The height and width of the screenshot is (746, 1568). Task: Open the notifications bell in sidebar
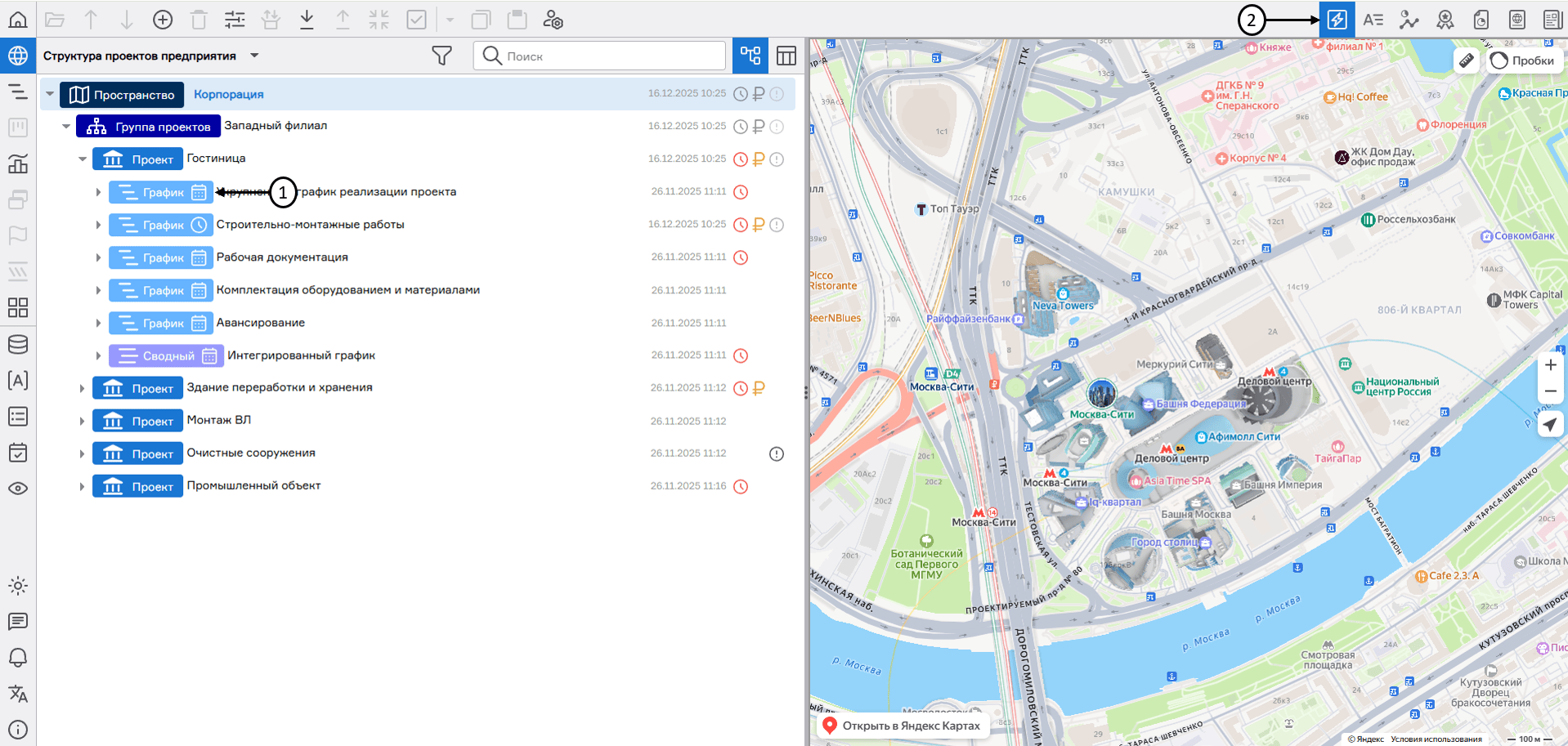coord(18,658)
